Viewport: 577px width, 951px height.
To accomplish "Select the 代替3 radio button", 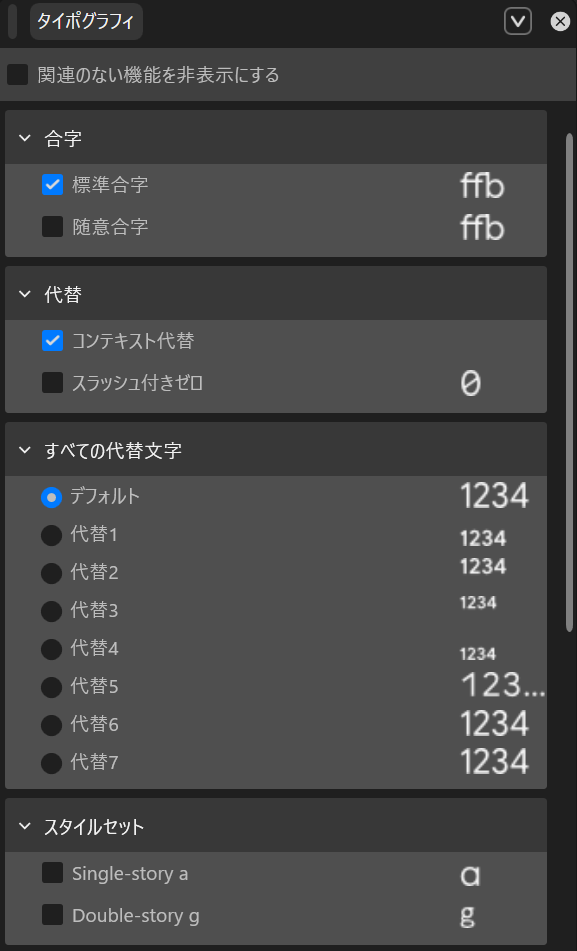I will coord(50,610).
